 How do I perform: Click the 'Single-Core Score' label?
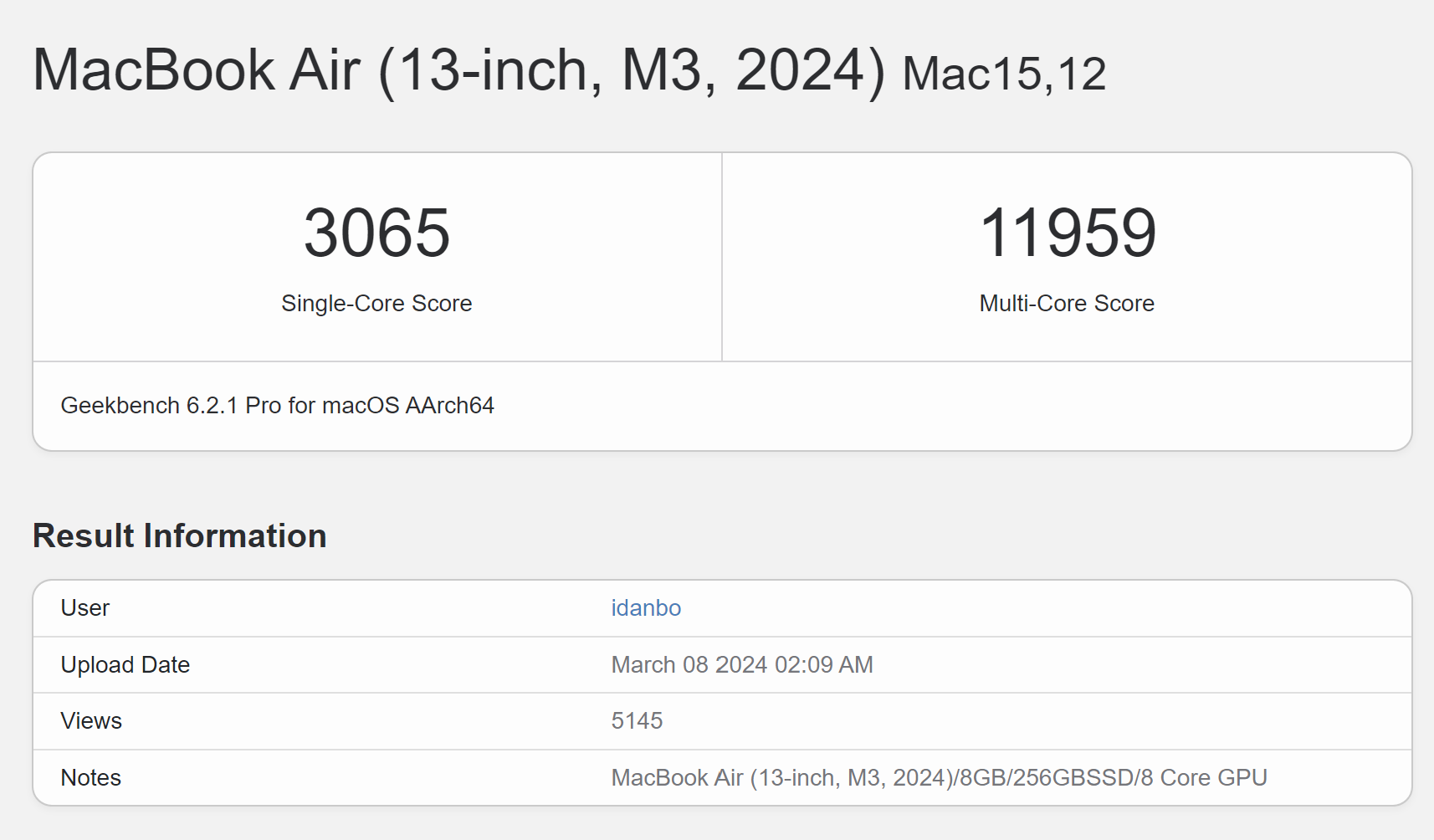376,304
